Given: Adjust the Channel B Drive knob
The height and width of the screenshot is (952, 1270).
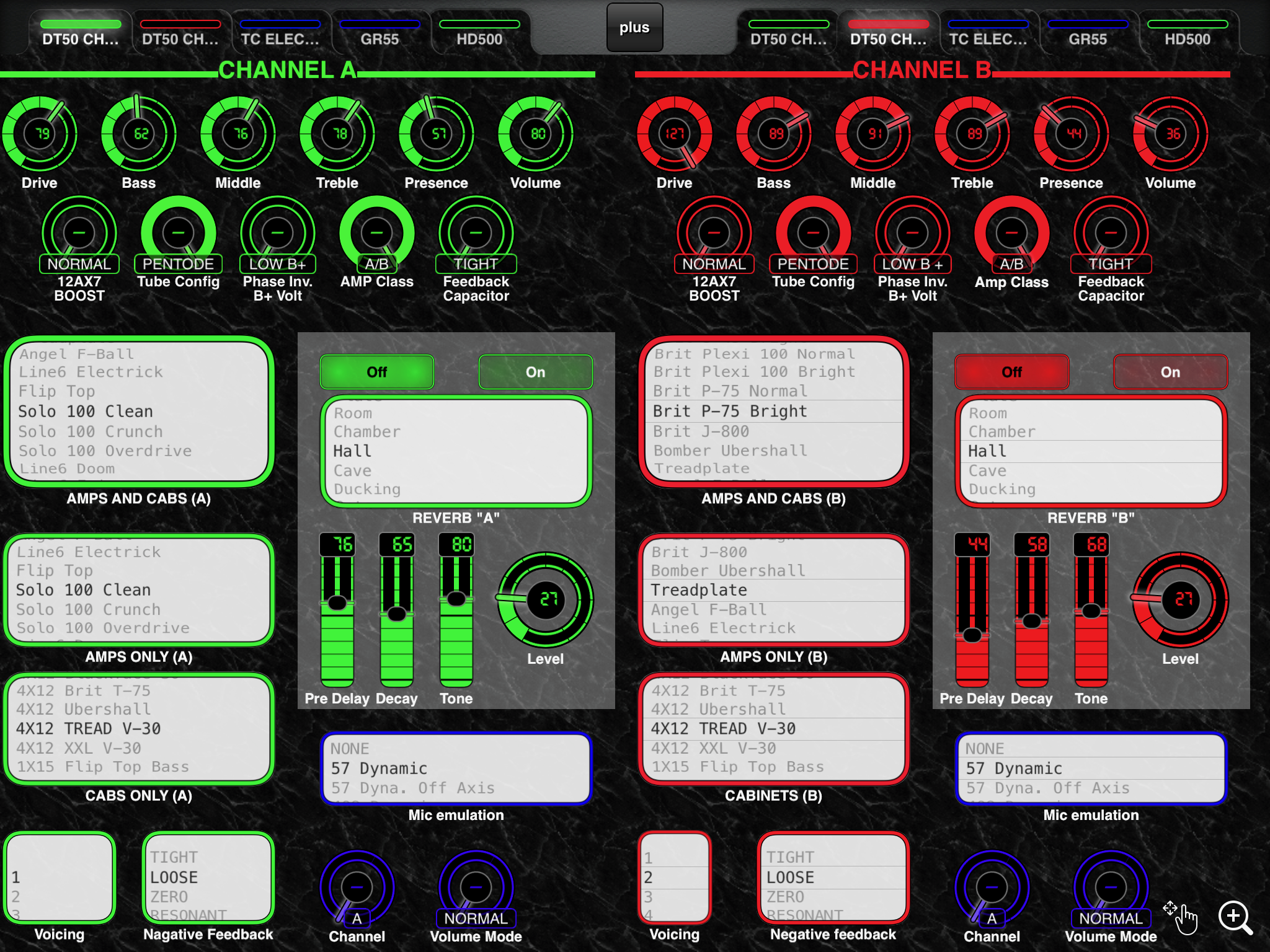Looking at the screenshot, I should [x=675, y=133].
